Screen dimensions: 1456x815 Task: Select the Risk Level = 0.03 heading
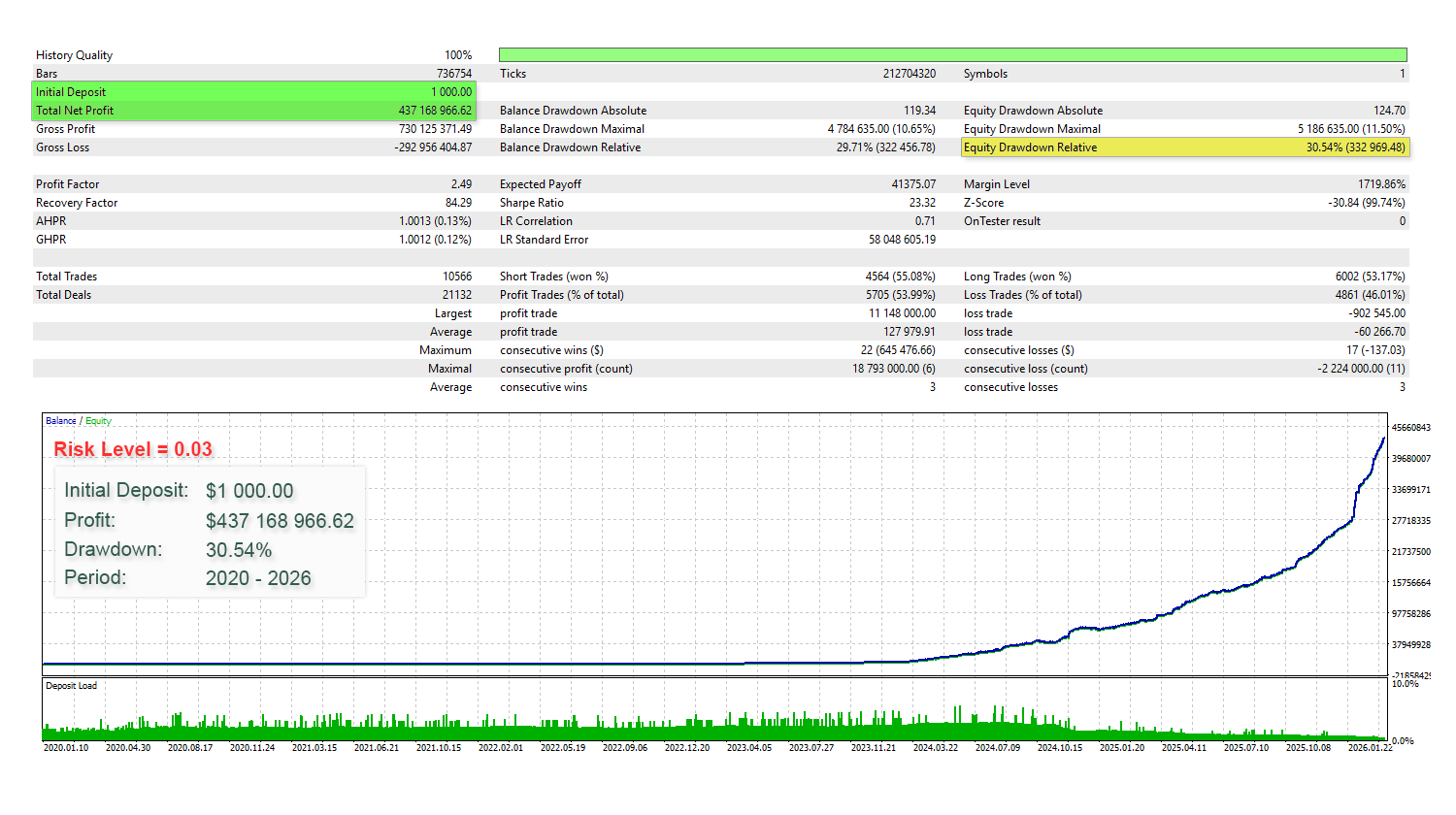click(x=133, y=449)
